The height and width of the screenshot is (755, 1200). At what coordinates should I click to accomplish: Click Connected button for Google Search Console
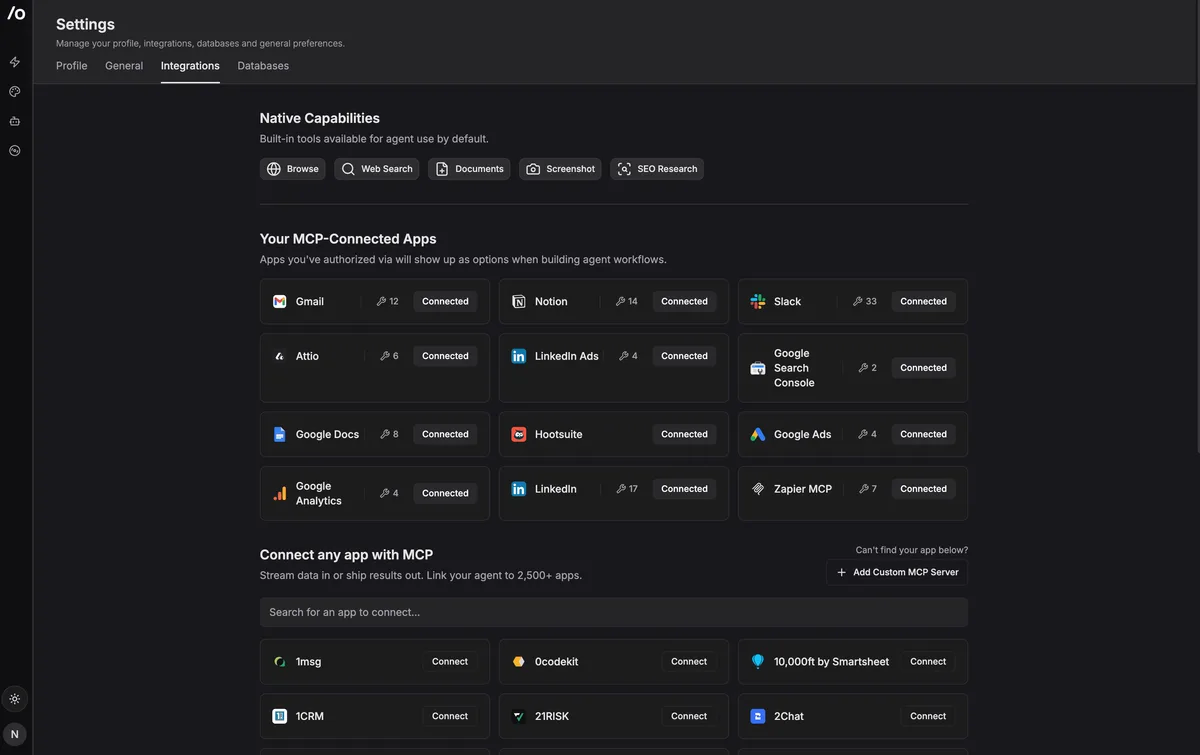point(923,368)
